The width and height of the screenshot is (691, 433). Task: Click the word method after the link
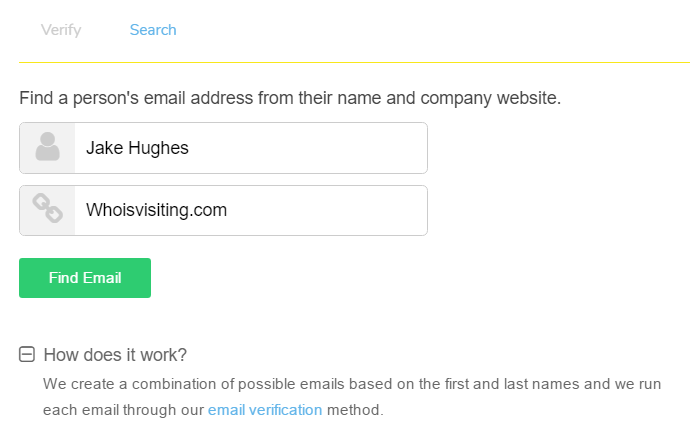[x=355, y=410]
